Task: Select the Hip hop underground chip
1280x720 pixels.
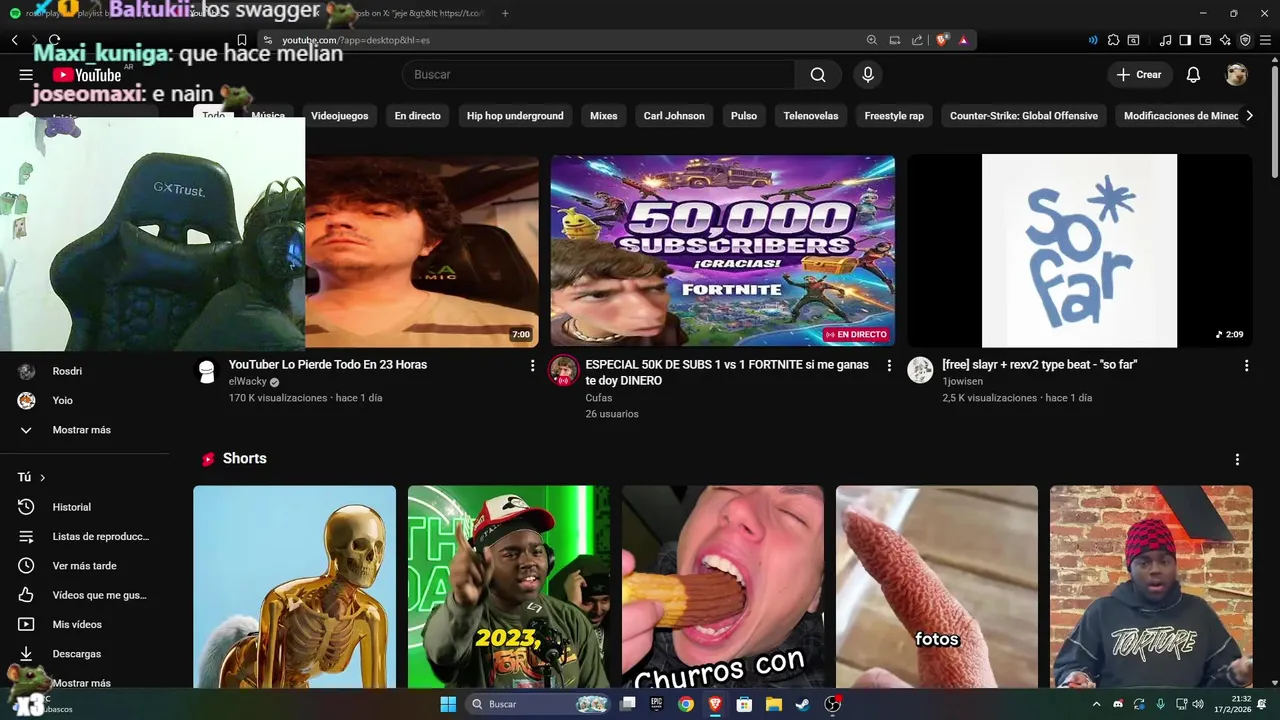Action: [515, 116]
